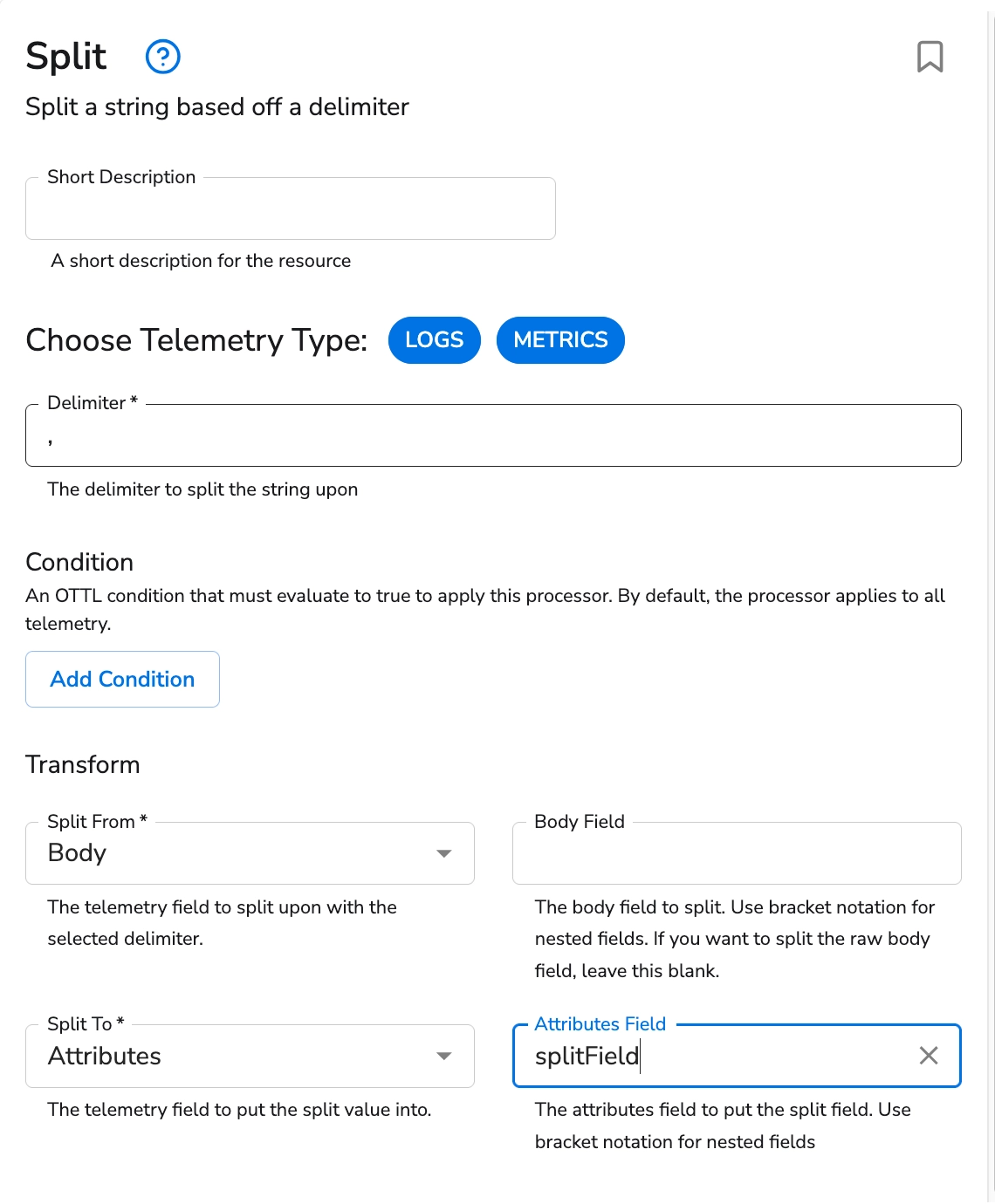Click the Add Condition button
Screen dimensions: 995x1204
(x=122, y=679)
